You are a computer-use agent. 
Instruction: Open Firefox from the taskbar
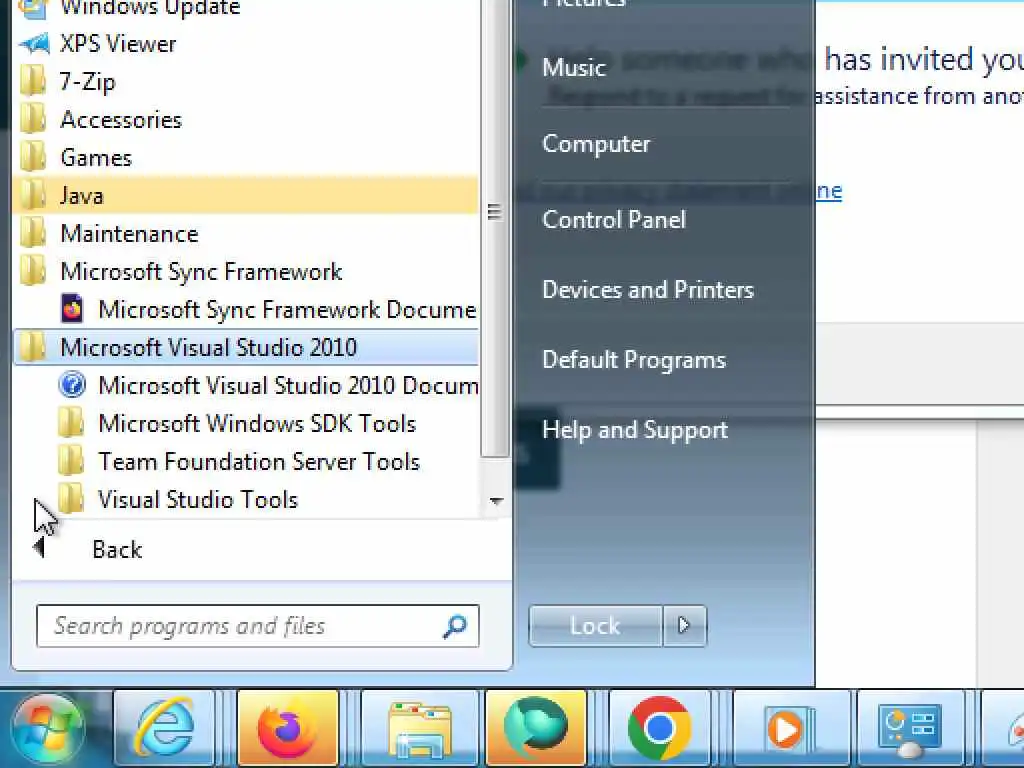point(287,728)
